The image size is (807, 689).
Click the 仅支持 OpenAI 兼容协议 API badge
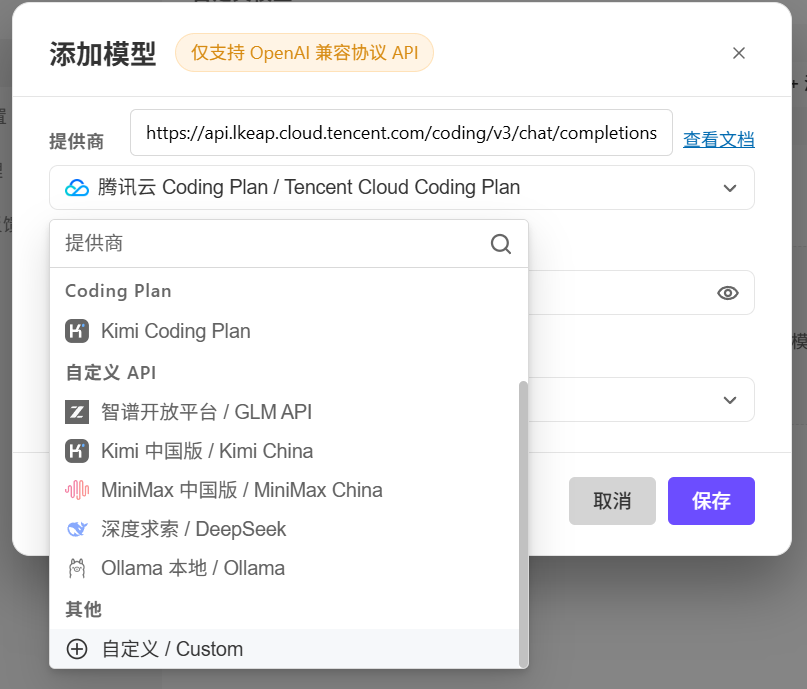coord(304,52)
